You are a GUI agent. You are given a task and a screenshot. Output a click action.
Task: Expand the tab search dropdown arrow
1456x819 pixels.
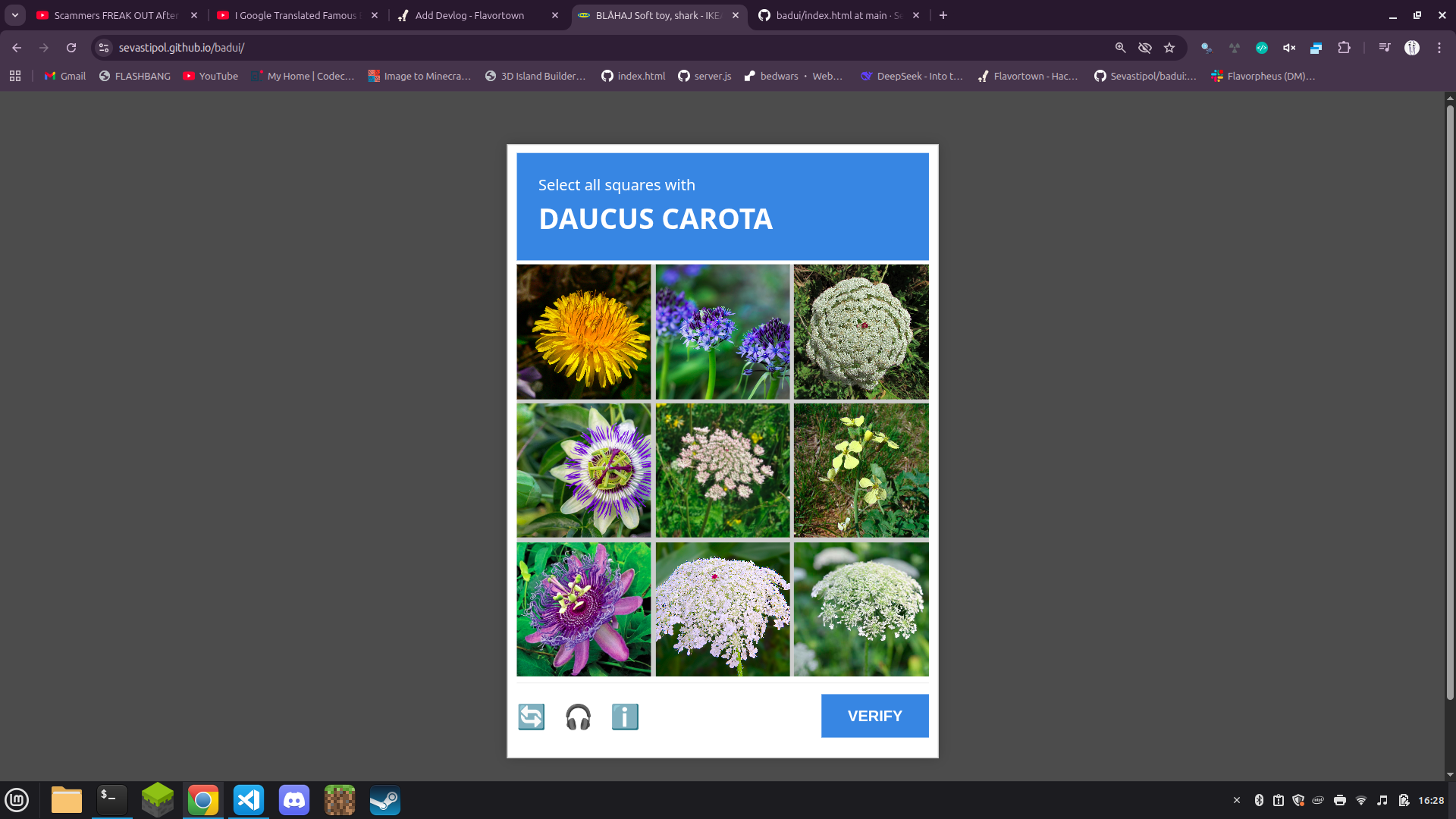(15, 15)
